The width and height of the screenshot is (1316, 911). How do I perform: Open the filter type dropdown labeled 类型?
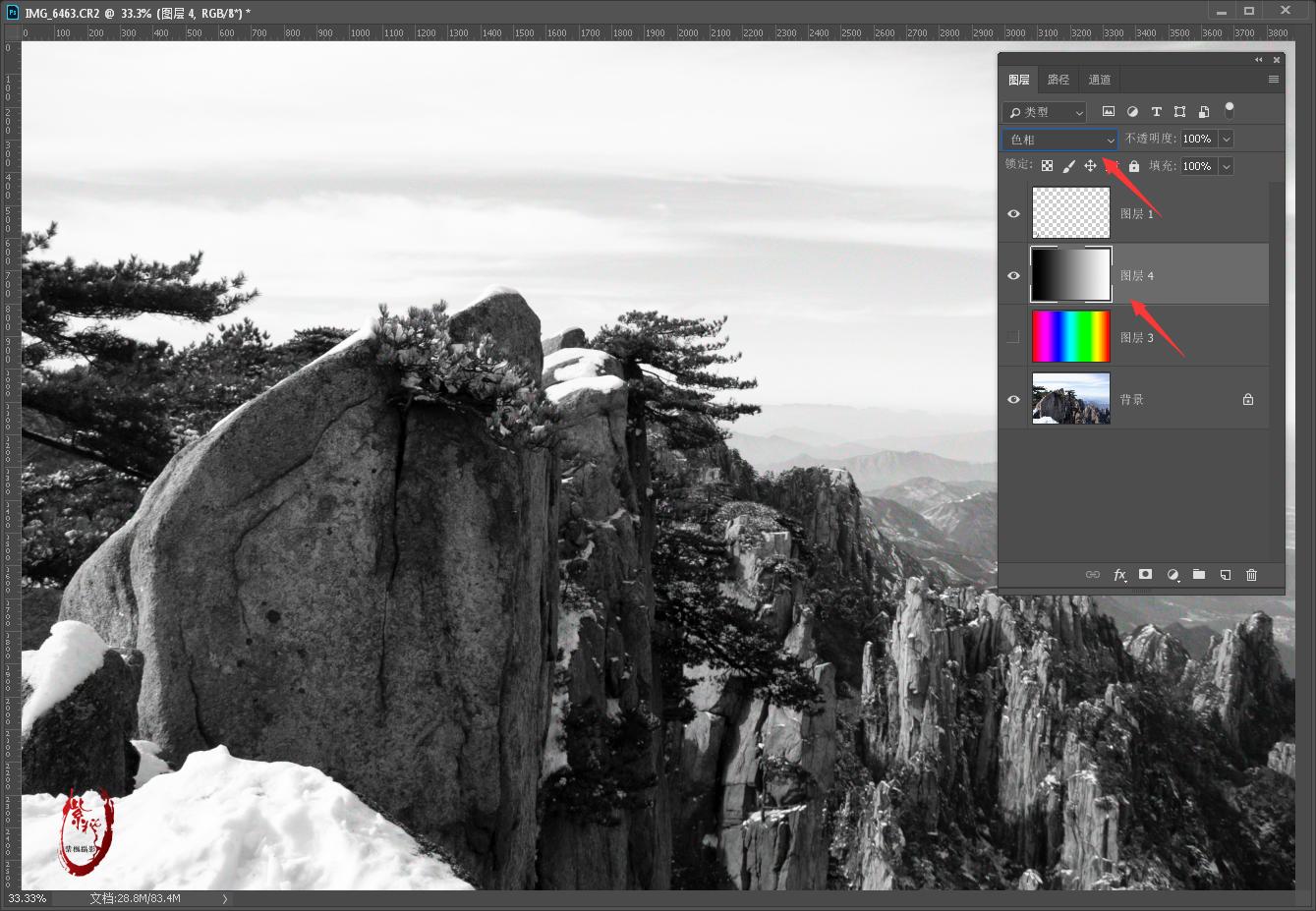1044,111
